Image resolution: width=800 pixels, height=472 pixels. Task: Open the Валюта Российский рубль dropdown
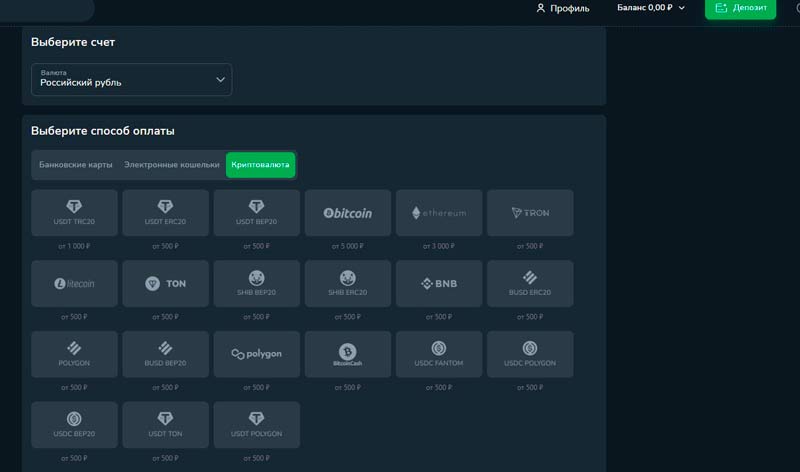point(132,79)
